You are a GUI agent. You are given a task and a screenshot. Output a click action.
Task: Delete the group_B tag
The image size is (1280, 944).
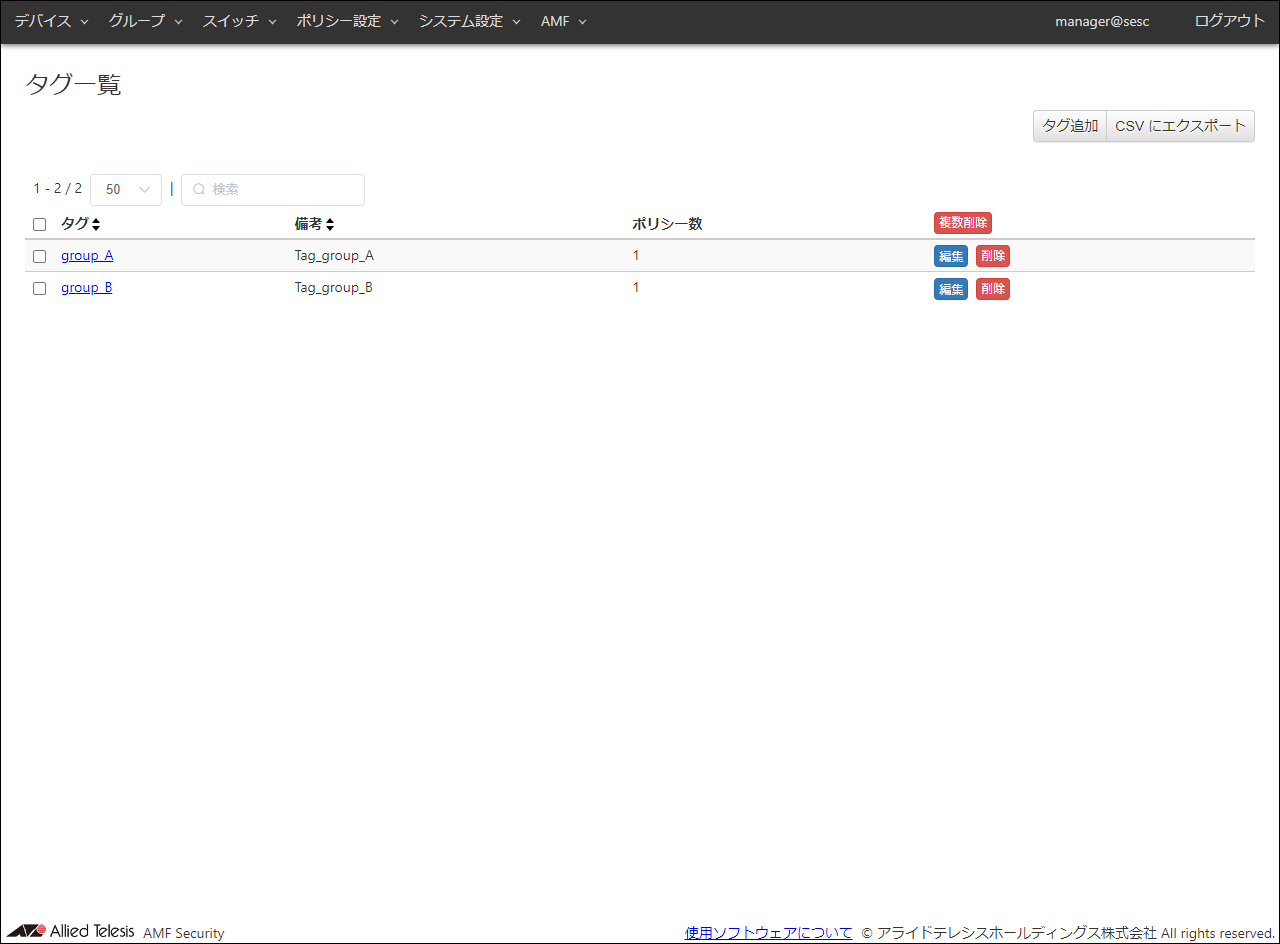tap(992, 289)
